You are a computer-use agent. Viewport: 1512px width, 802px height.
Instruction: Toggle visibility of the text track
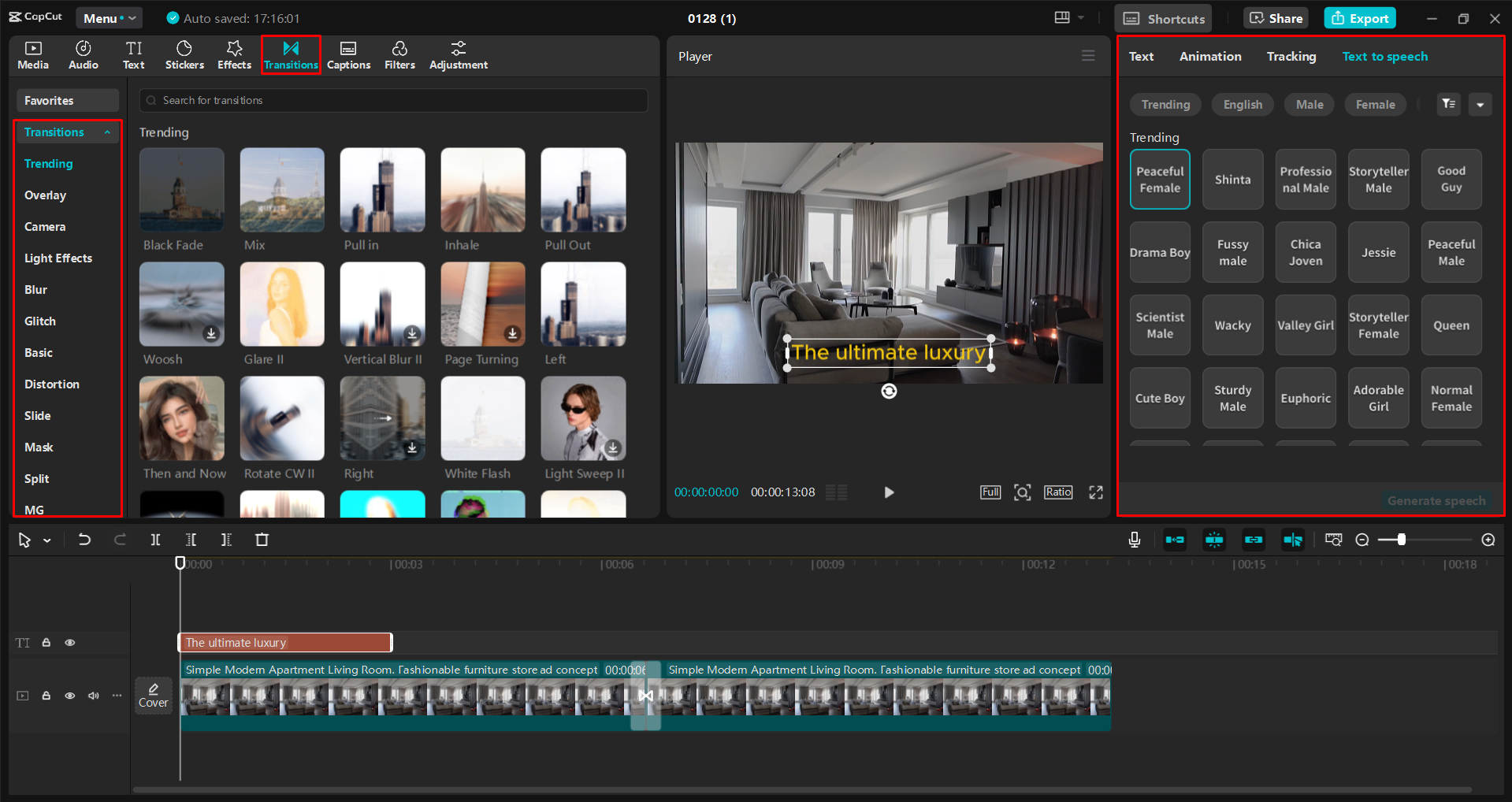[69, 642]
